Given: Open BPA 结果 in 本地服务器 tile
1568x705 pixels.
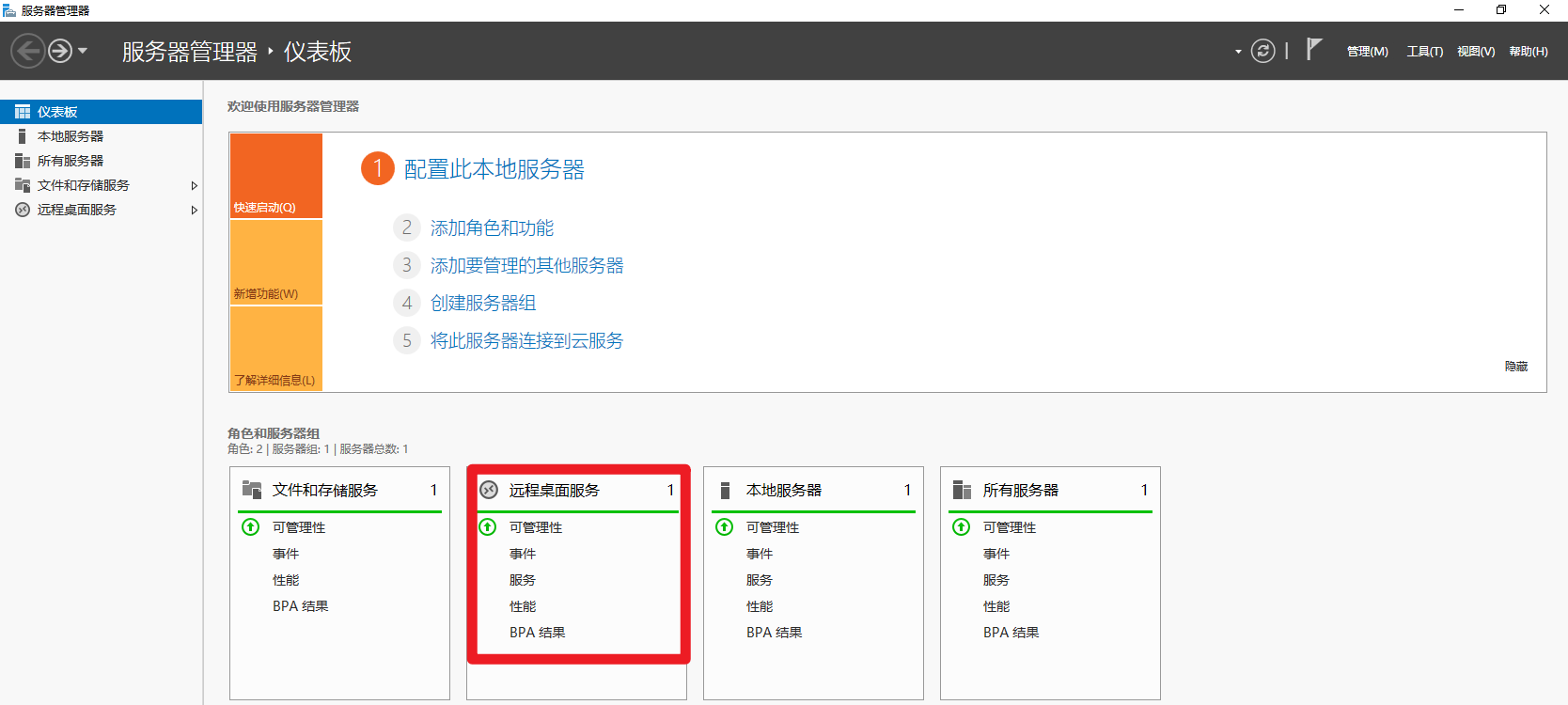Looking at the screenshot, I should [x=775, y=633].
